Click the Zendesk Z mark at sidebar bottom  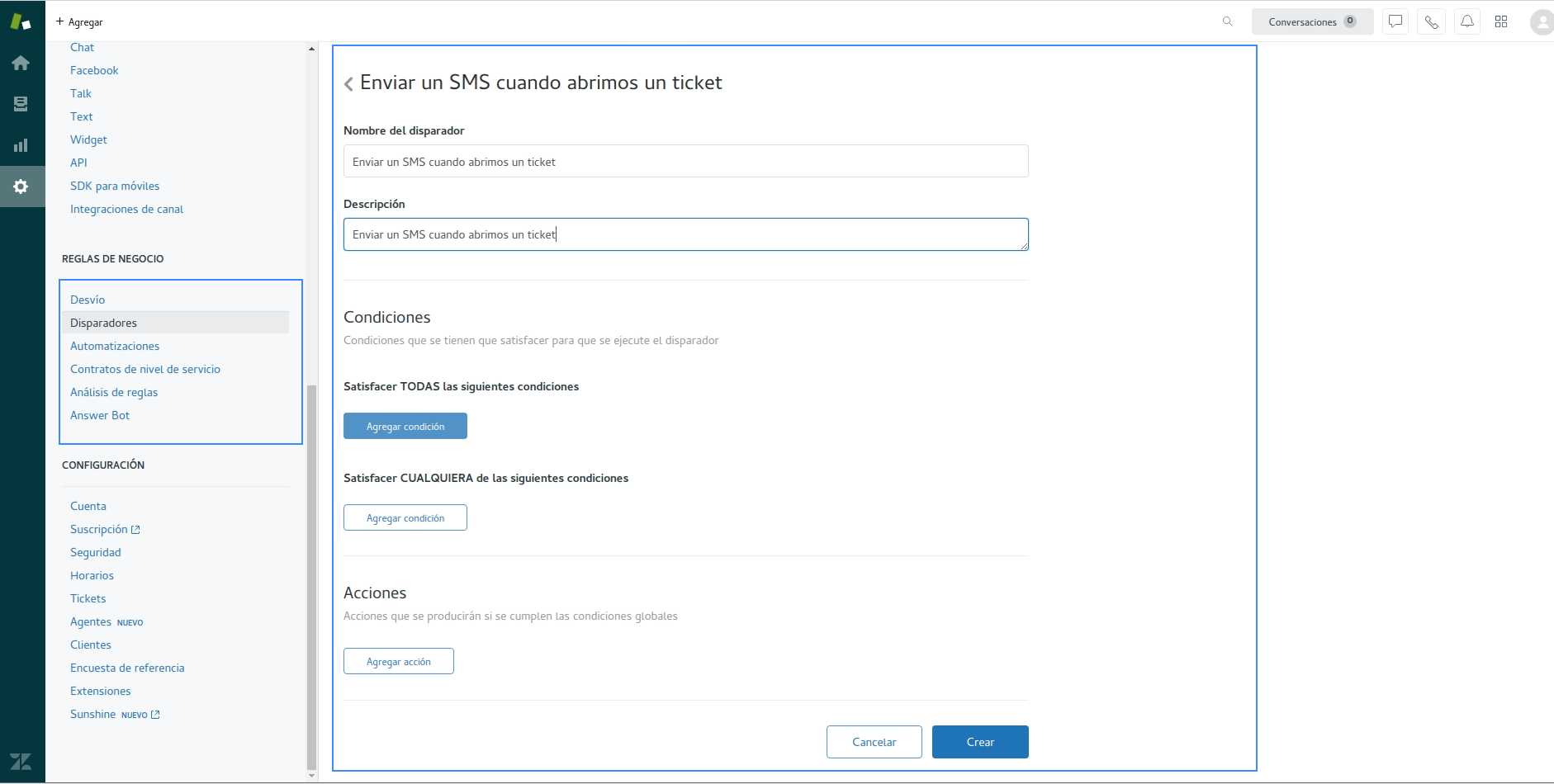pyautogui.click(x=21, y=761)
